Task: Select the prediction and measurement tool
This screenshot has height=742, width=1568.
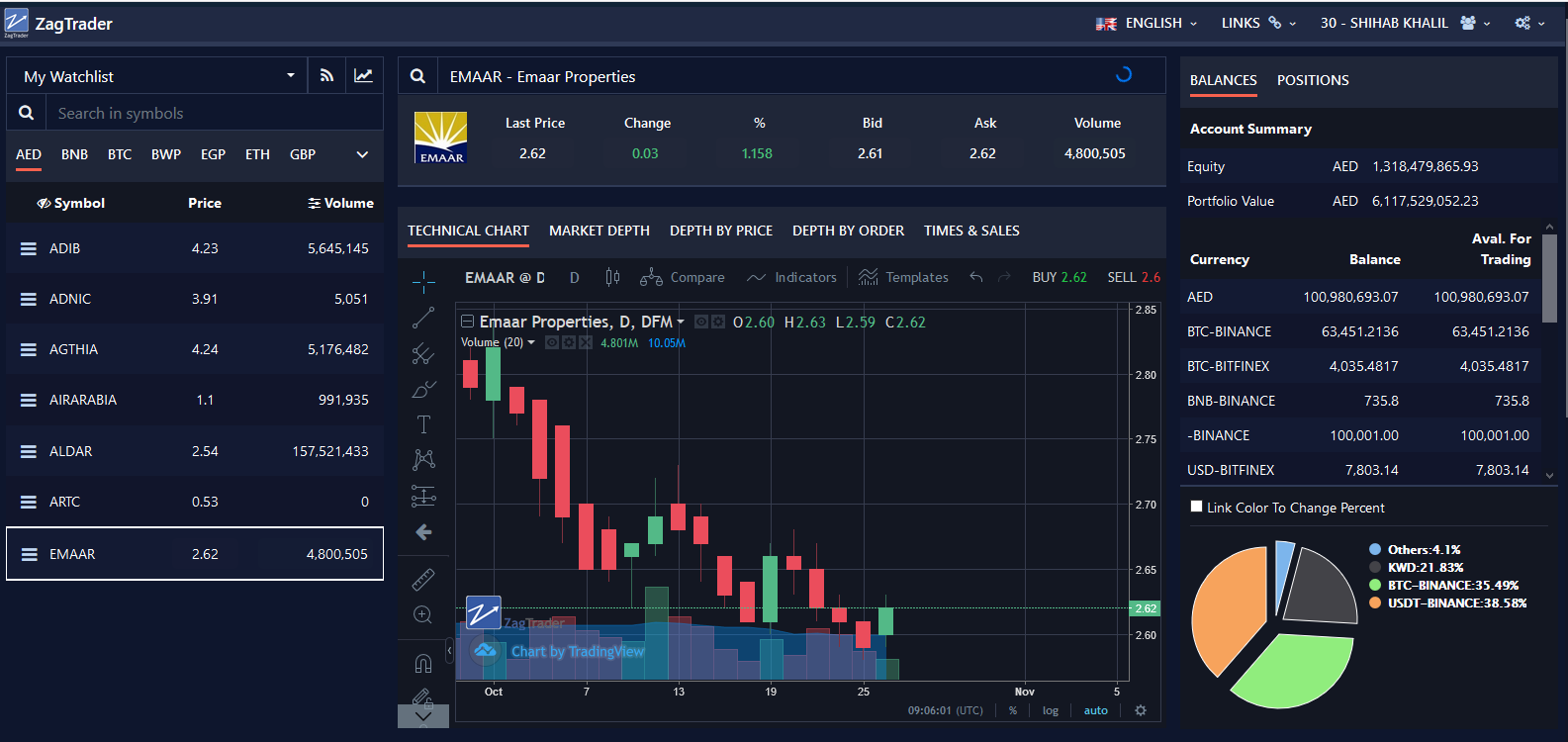Action: [423, 496]
